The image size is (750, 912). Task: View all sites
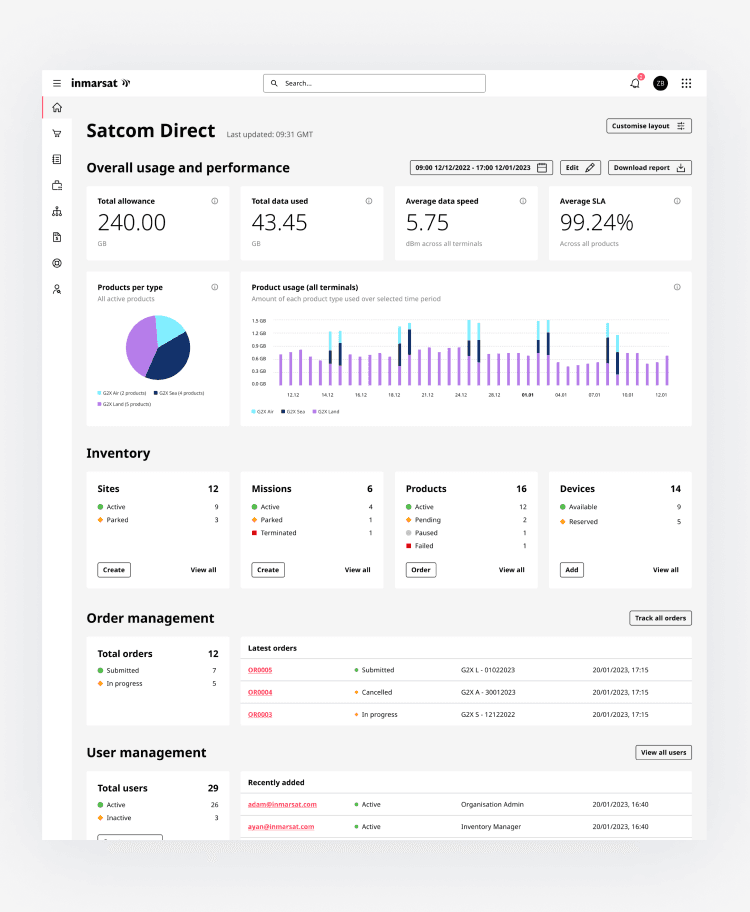coord(203,570)
